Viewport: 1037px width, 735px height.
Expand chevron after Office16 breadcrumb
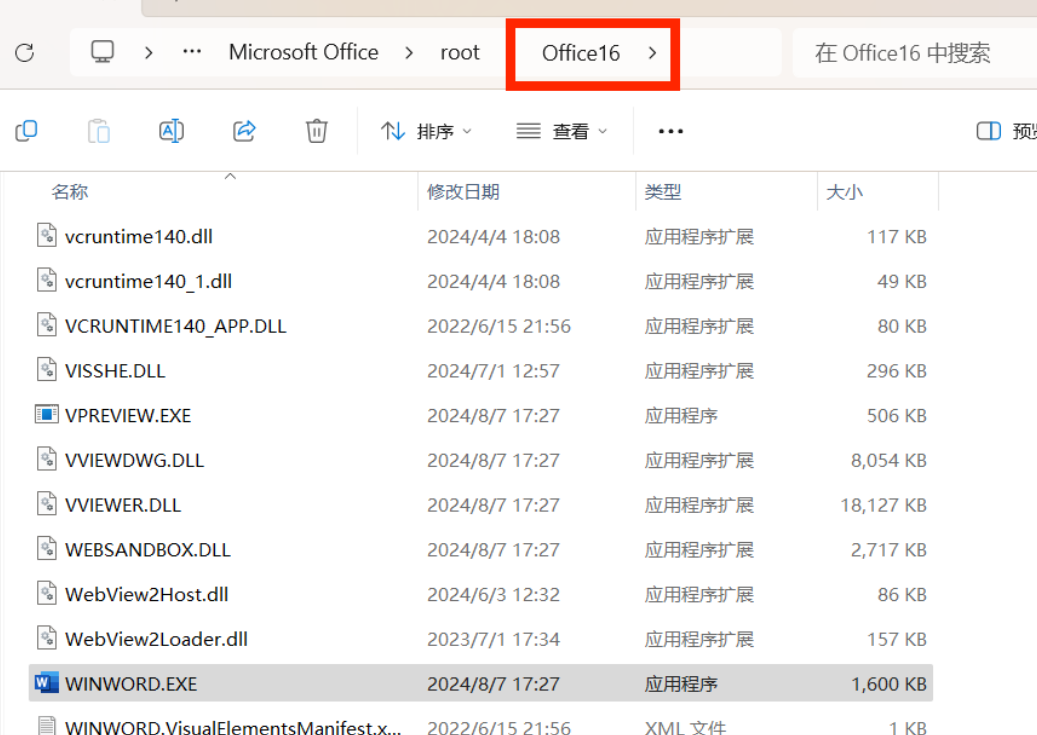pos(653,53)
